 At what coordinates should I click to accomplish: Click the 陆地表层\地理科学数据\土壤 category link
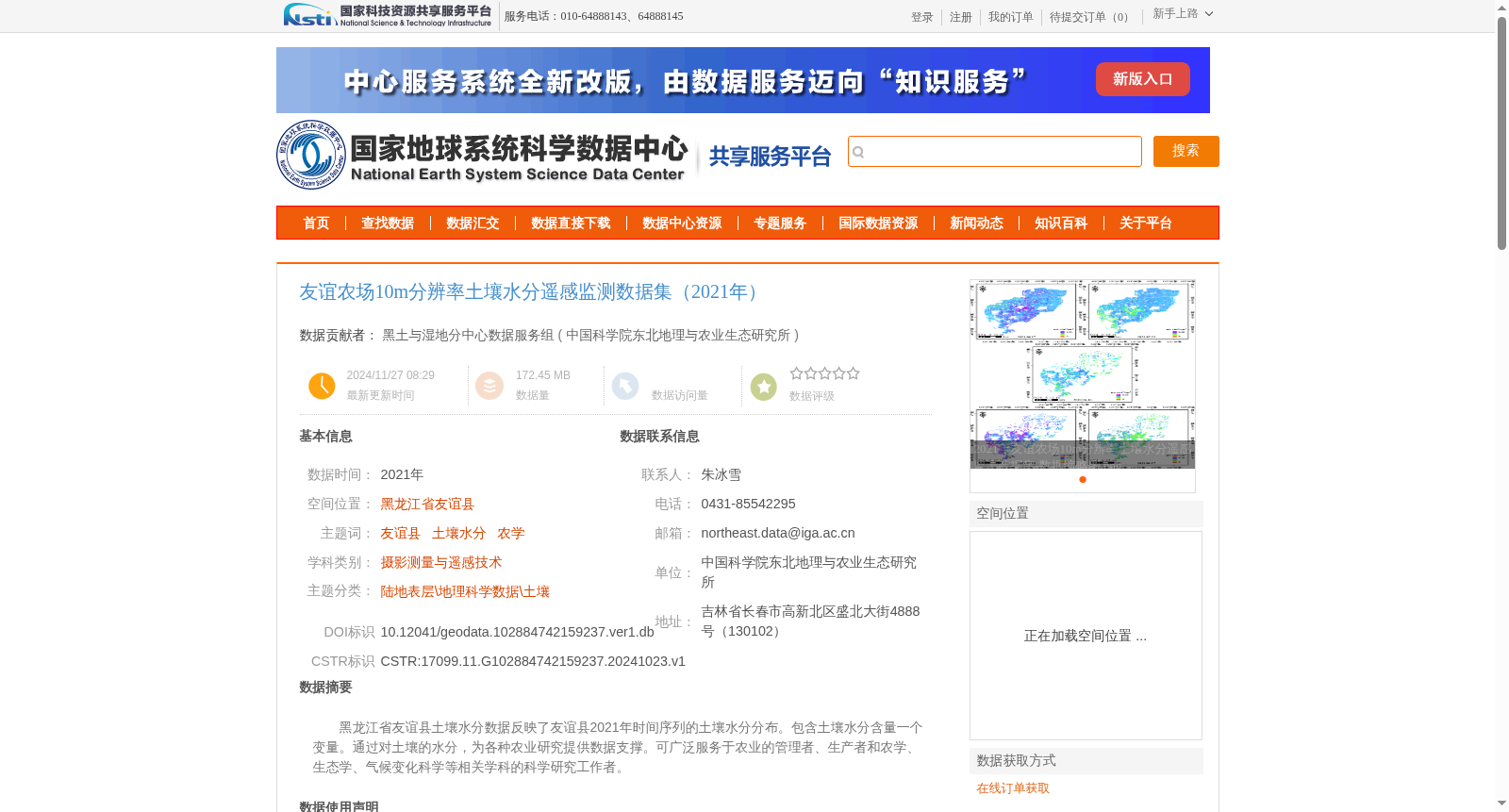click(465, 592)
